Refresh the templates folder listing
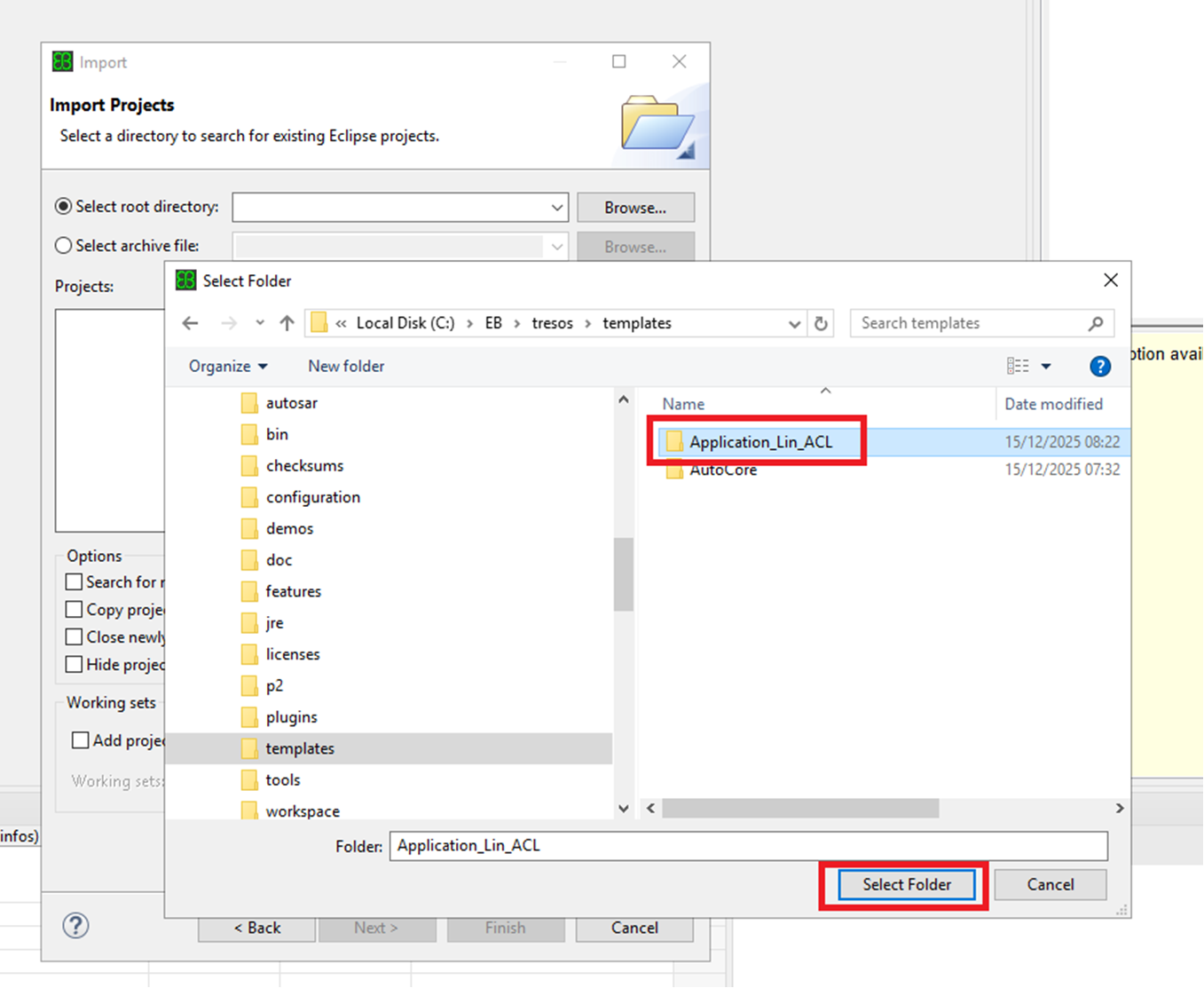Screen dimensions: 1204x988 [821, 324]
